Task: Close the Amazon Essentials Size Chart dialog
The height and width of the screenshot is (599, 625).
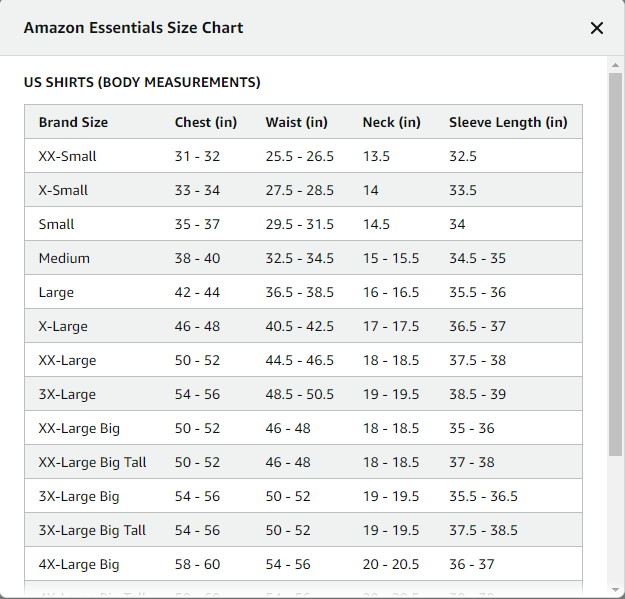Action: click(x=597, y=28)
